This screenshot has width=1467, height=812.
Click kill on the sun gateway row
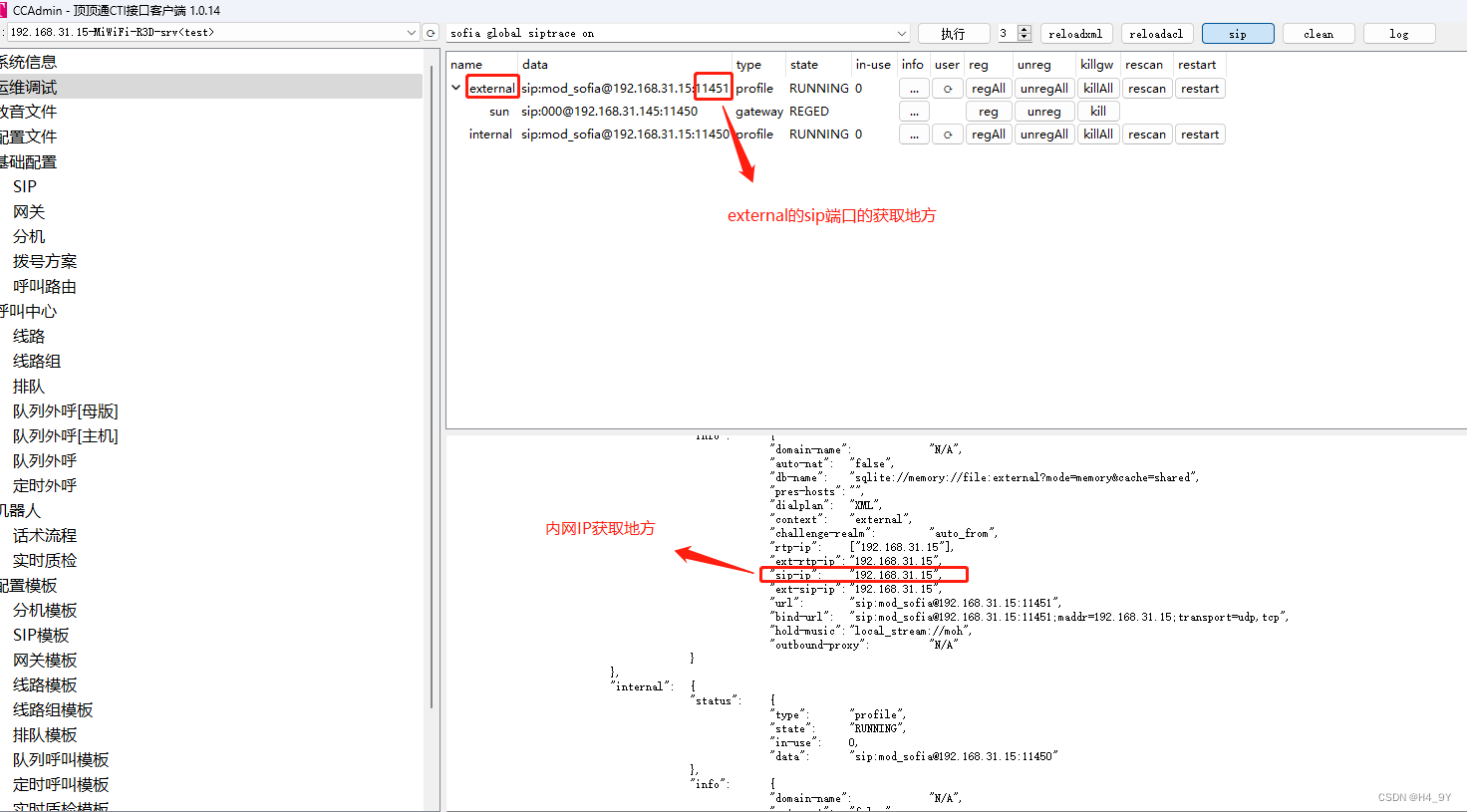pos(1098,112)
